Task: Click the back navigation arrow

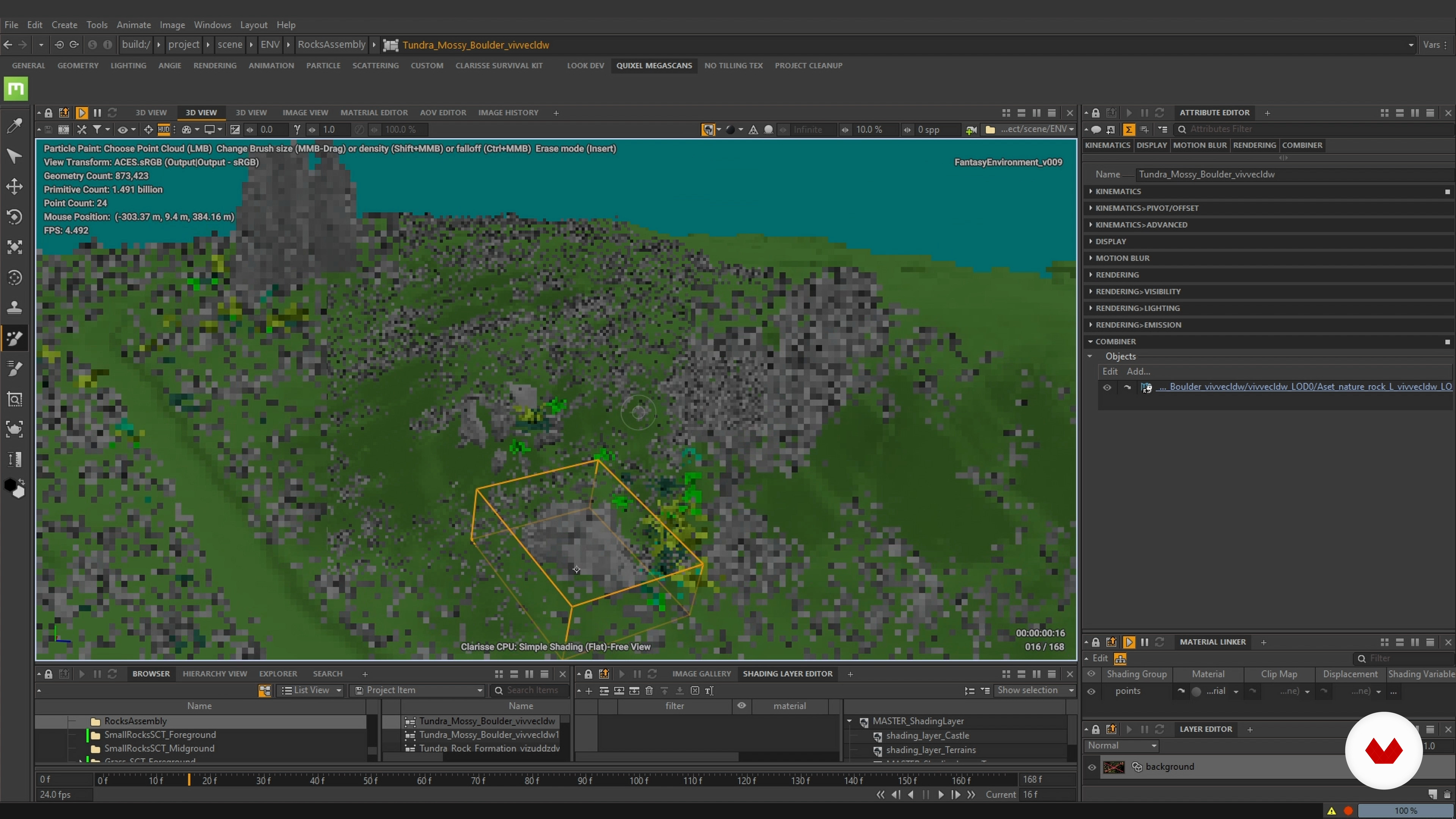Action: click(x=8, y=45)
